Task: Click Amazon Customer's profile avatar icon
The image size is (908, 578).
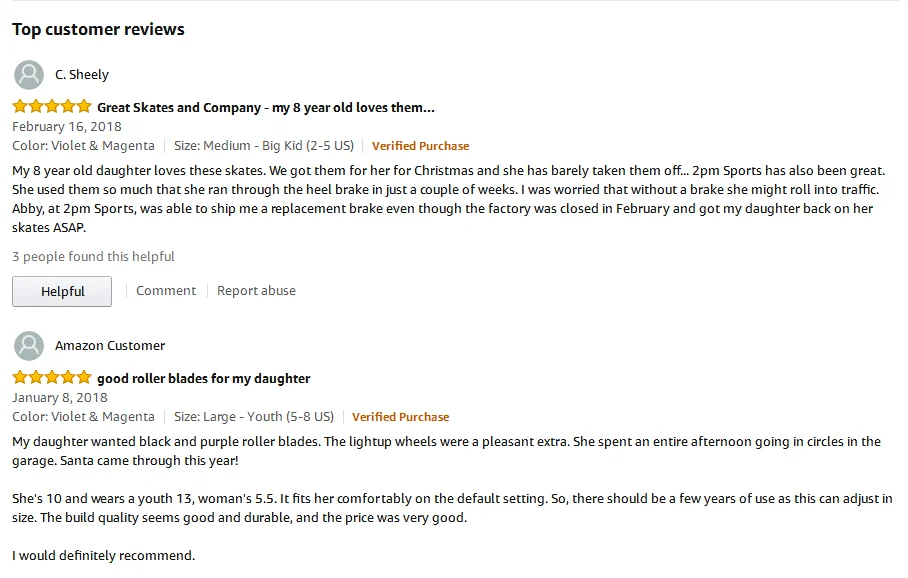Action: pyautogui.click(x=29, y=346)
